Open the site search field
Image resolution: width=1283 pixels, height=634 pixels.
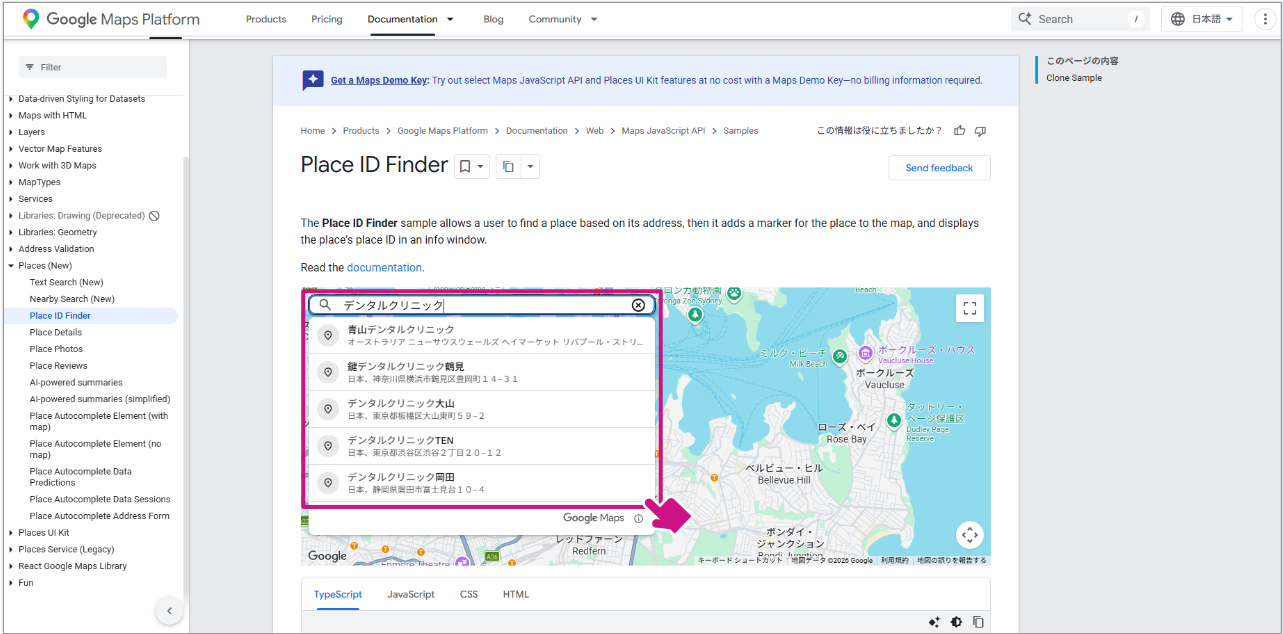pyautogui.click(x=1080, y=19)
